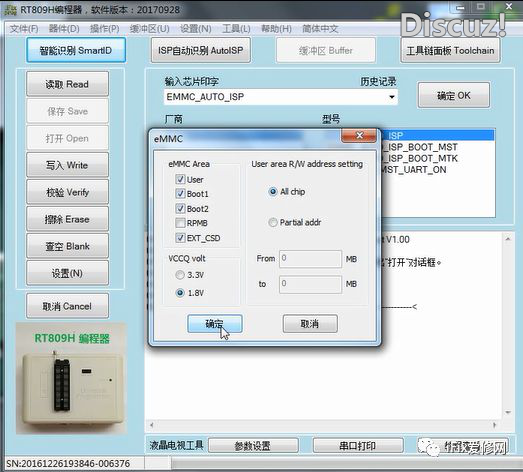Click the 智能识别 SmartID button
Screen dimensions: 523x472
pyautogui.click(x=76, y=50)
